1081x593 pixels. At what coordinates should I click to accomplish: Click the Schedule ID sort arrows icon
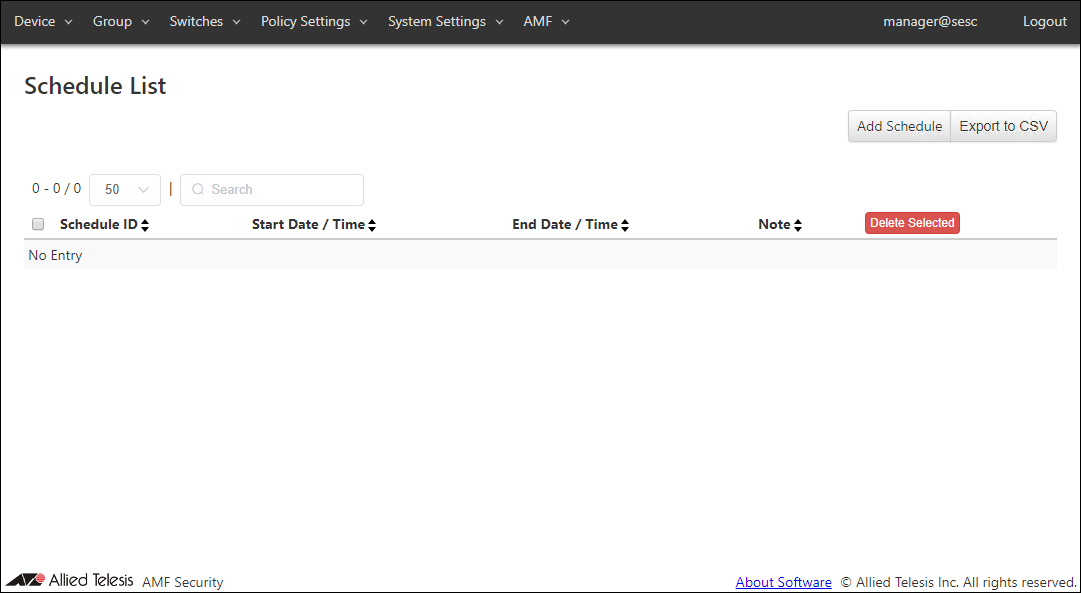click(145, 226)
